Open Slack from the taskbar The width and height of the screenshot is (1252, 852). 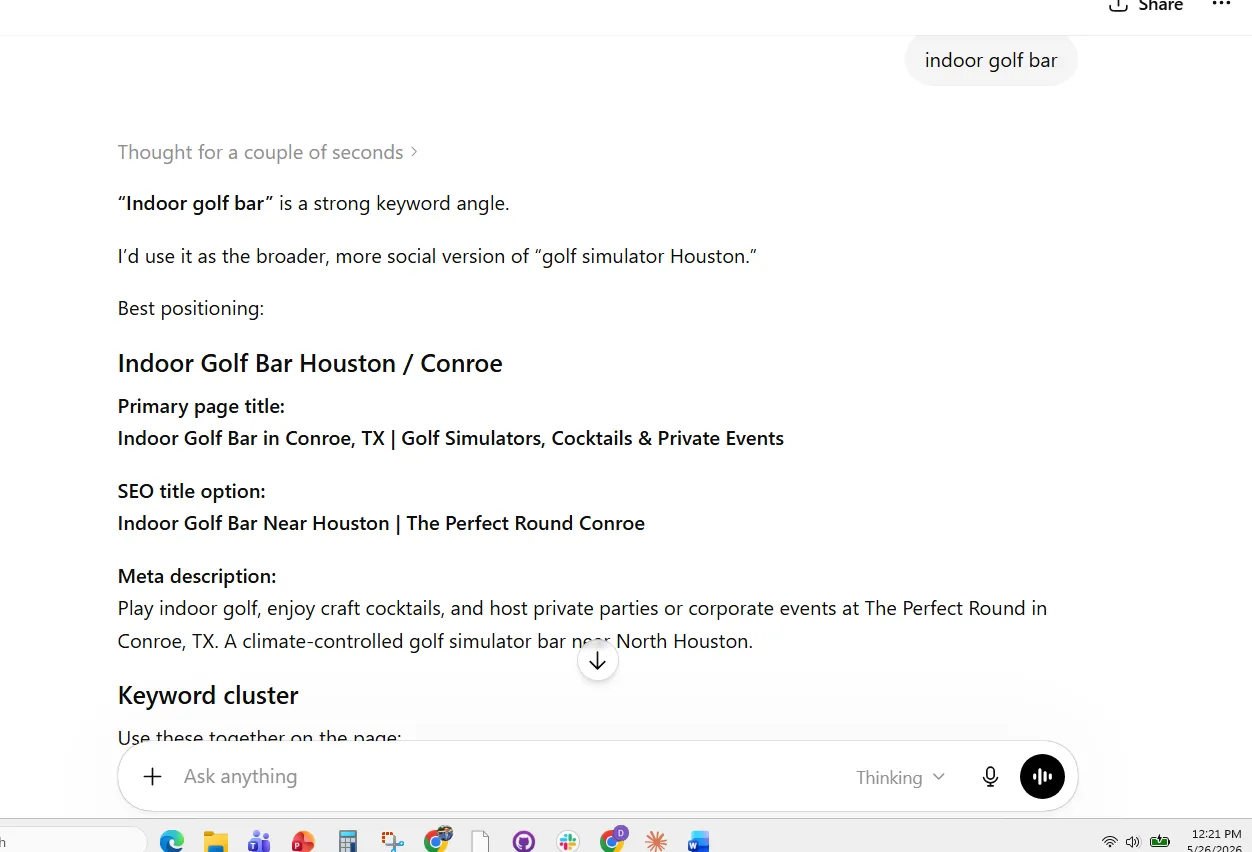coord(568,841)
